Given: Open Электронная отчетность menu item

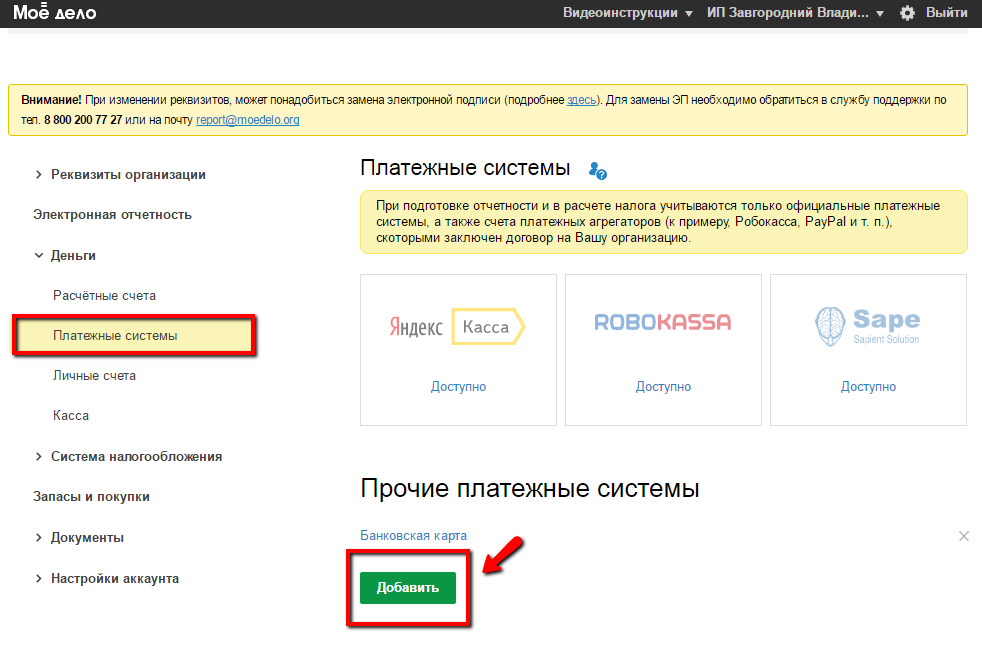Looking at the screenshot, I should pyautogui.click(x=112, y=214).
